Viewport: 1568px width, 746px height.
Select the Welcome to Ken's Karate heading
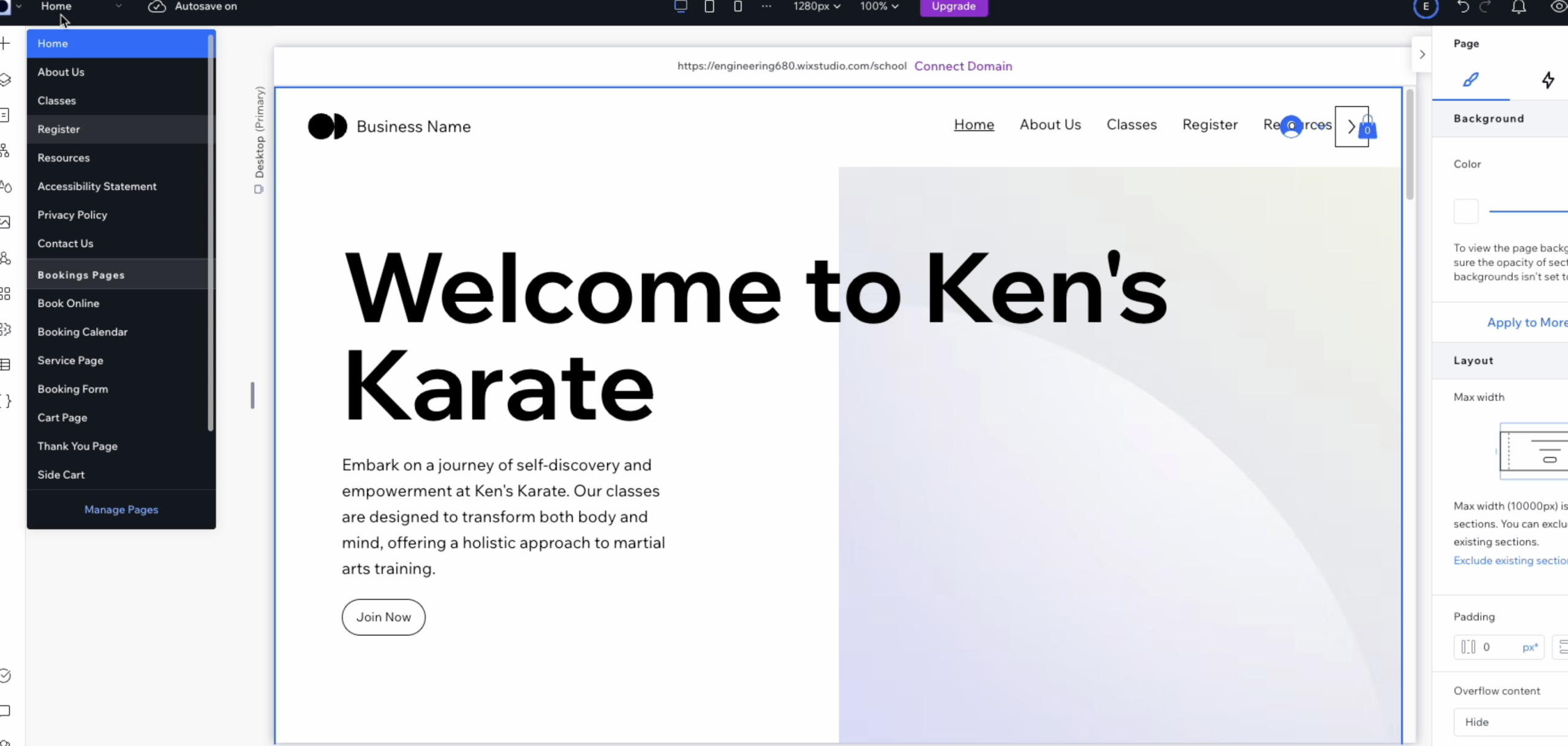coord(756,337)
